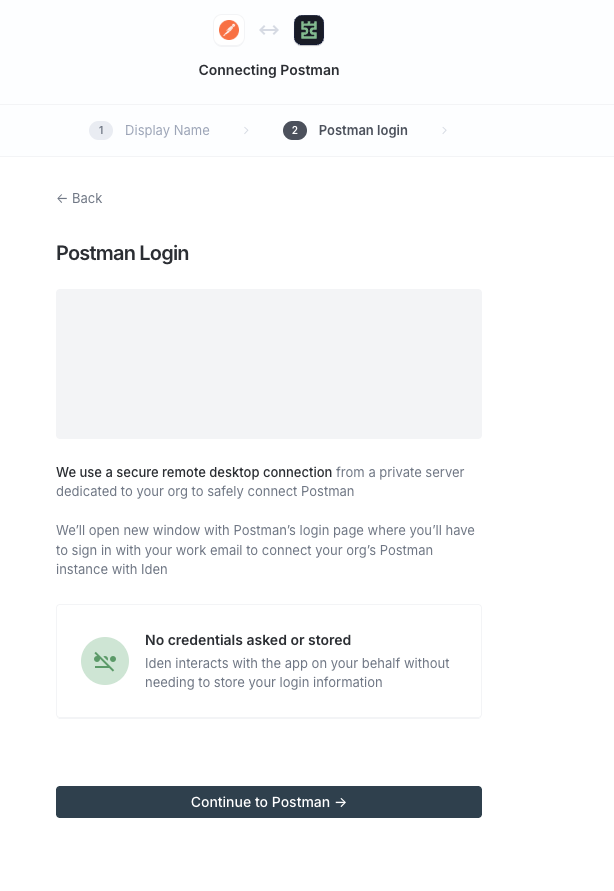Go back using the Back link
This screenshot has width=614, height=891.
pos(87,198)
